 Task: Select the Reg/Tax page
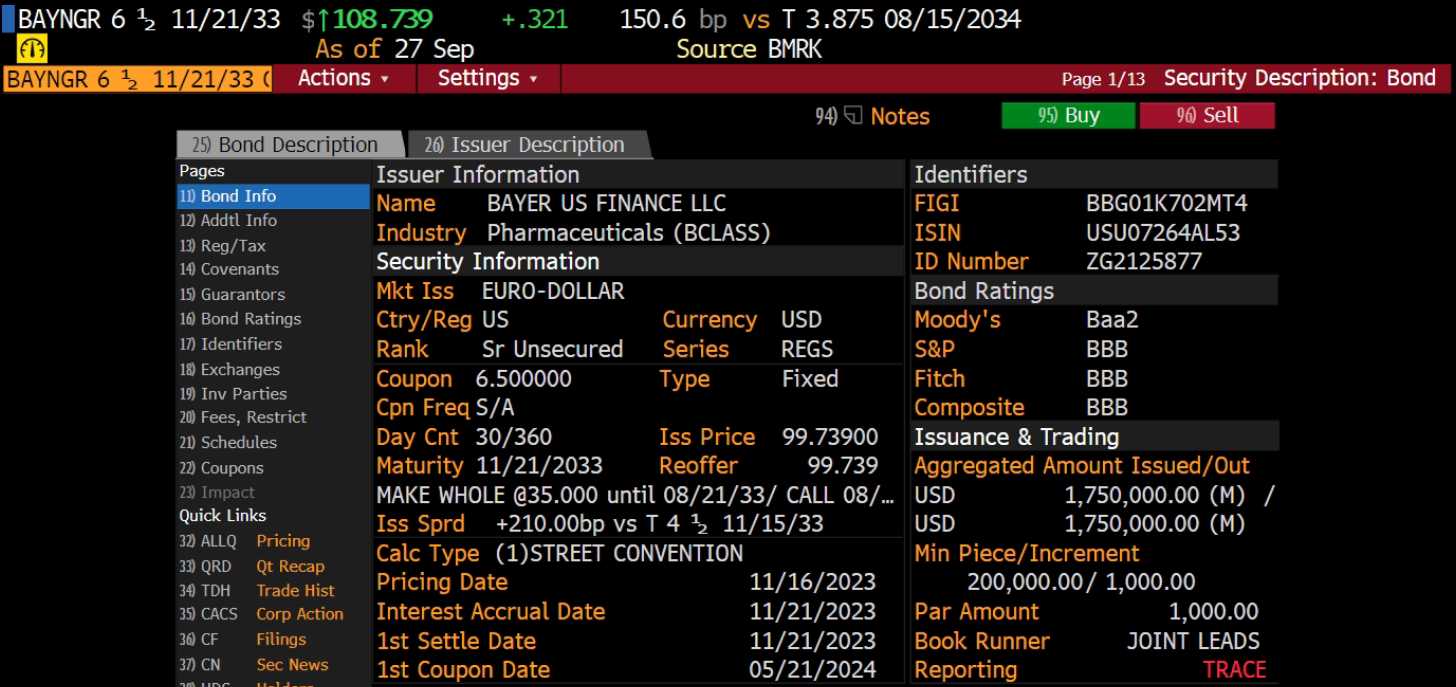[273, 245]
